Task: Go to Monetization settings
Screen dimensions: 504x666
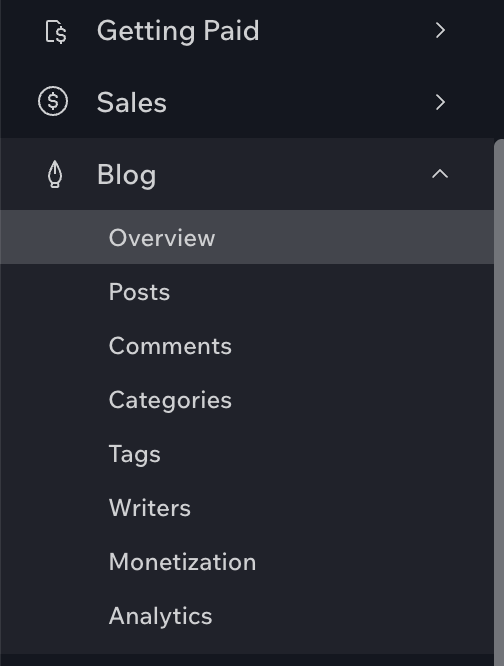Action: [x=183, y=562]
